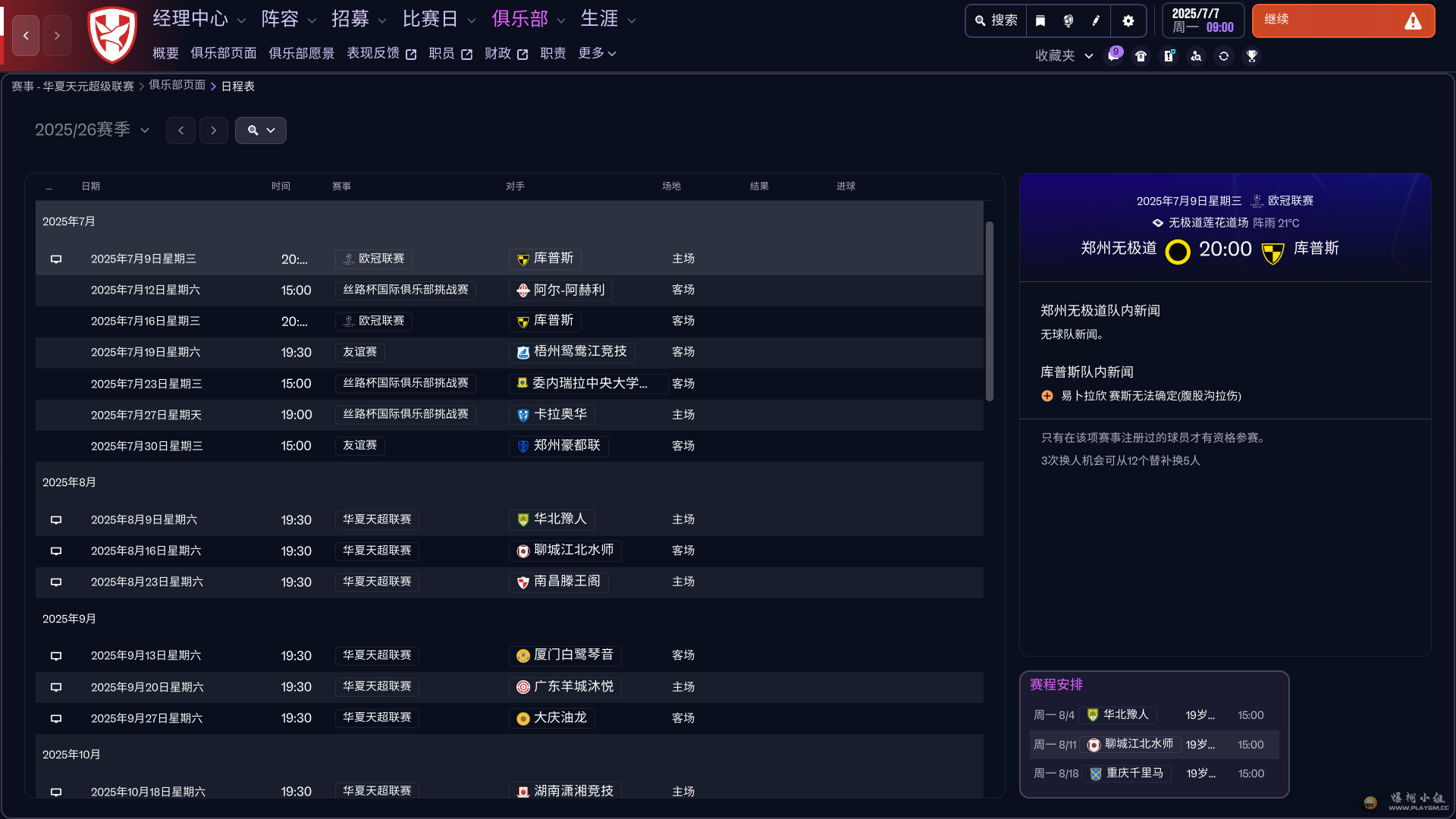The width and height of the screenshot is (1456, 819).
Task: Click the club crest logo at top left
Action: click(112, 35)
